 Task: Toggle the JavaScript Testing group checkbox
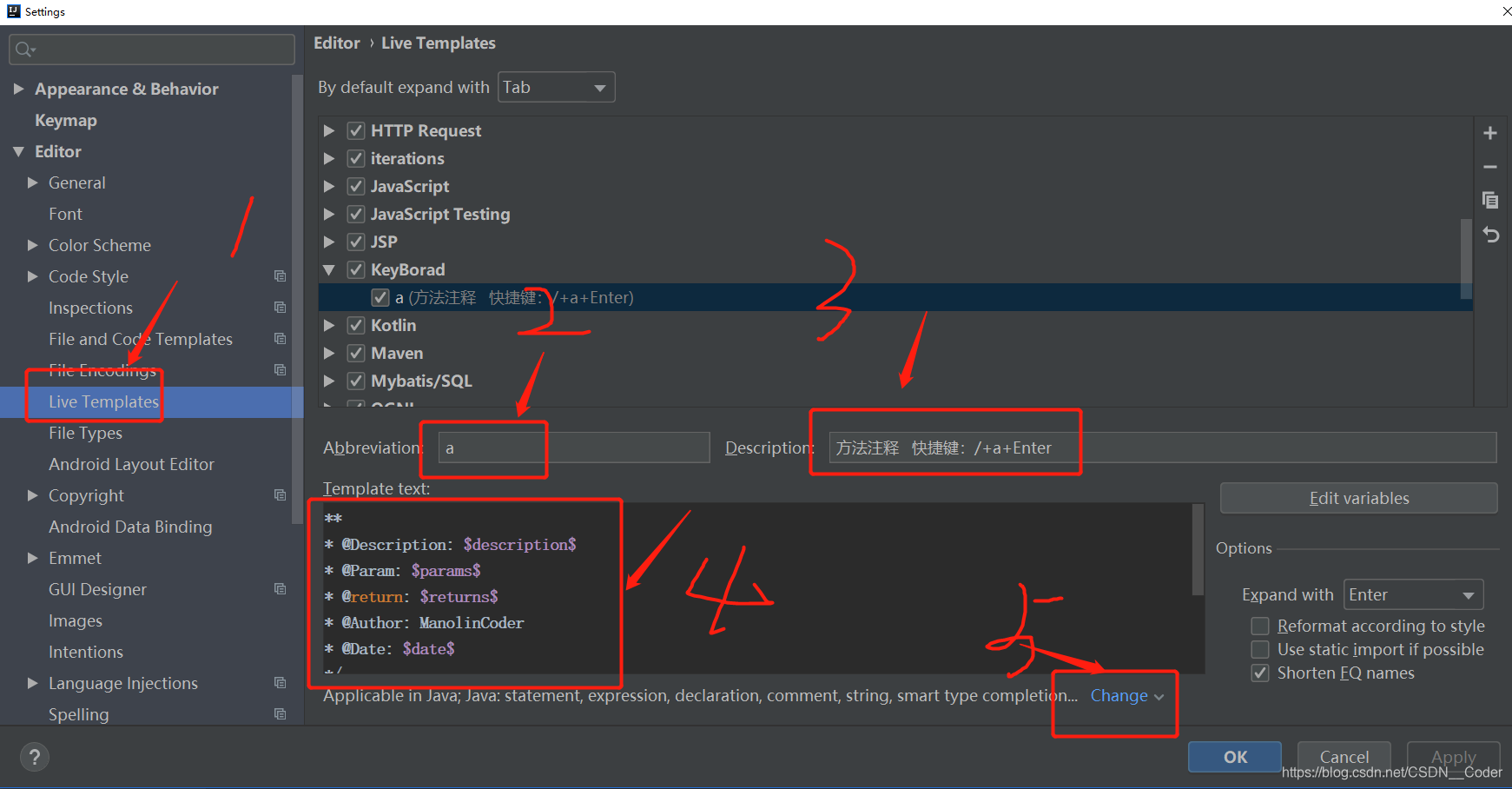pyautogui.click(x=355, y=214)
